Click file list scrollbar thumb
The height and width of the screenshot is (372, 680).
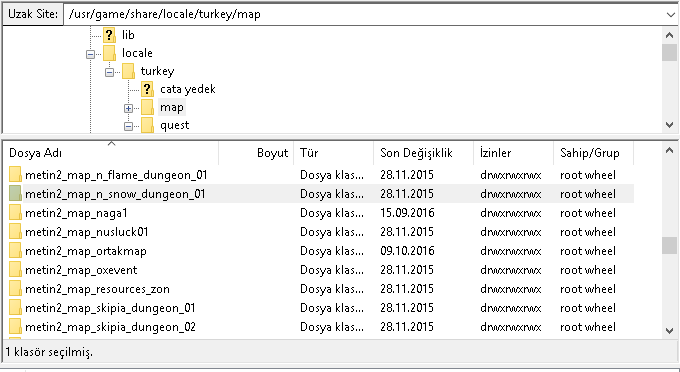(x=670, y=245)
